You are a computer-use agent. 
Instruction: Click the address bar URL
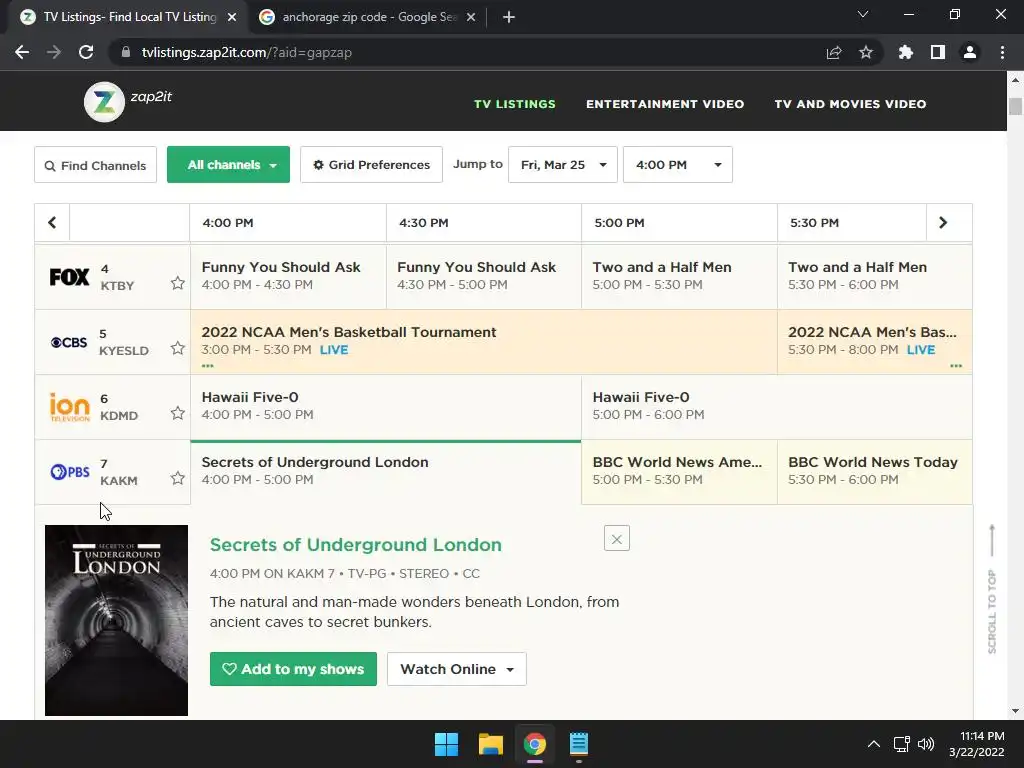(247, 52)
